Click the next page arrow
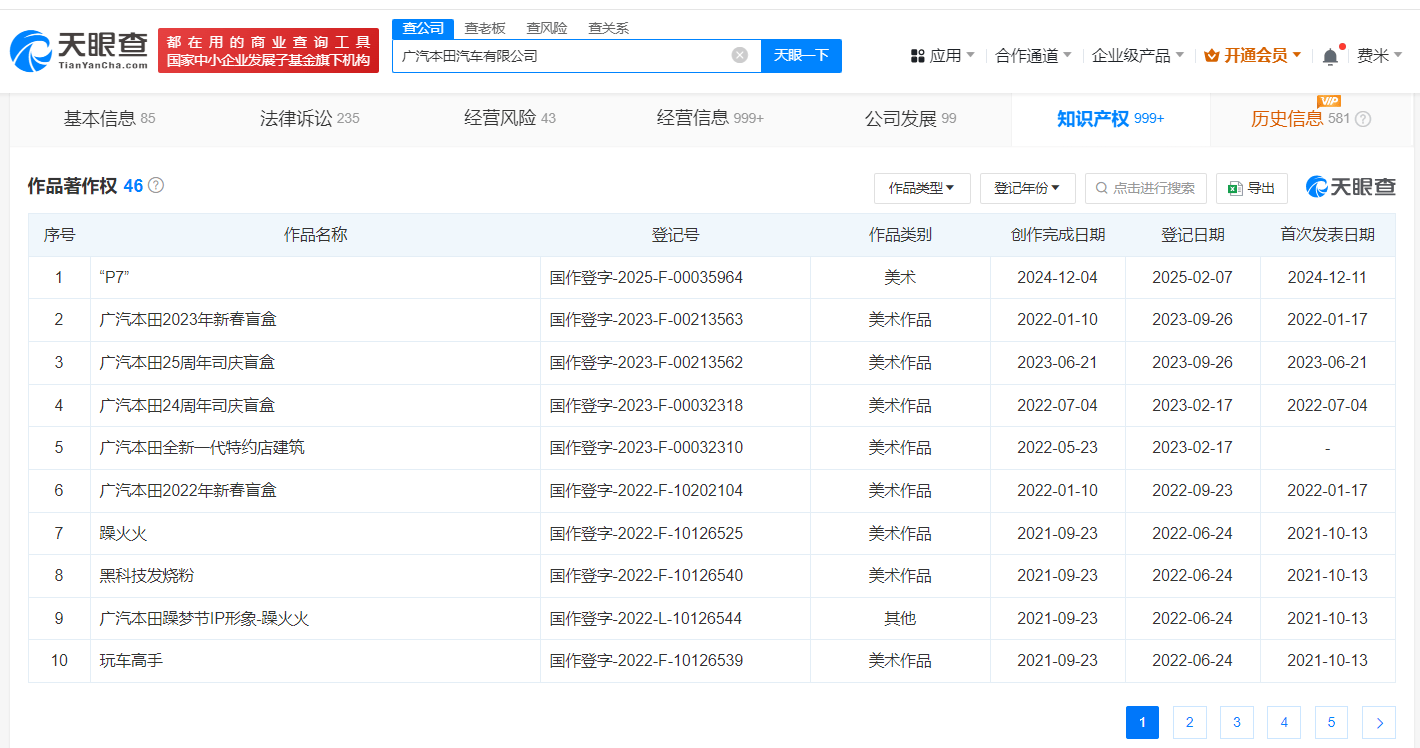 tap(1379, 722)
